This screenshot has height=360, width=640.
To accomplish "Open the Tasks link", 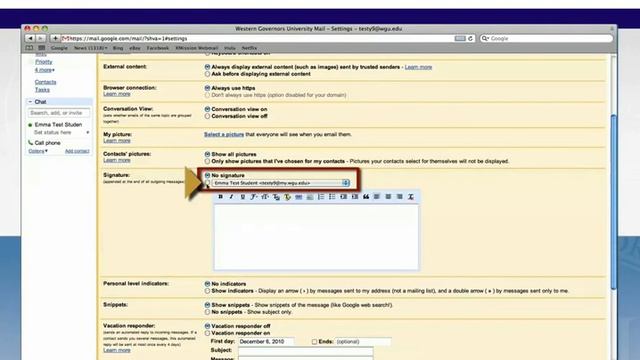I will click(x=42, y=90).
